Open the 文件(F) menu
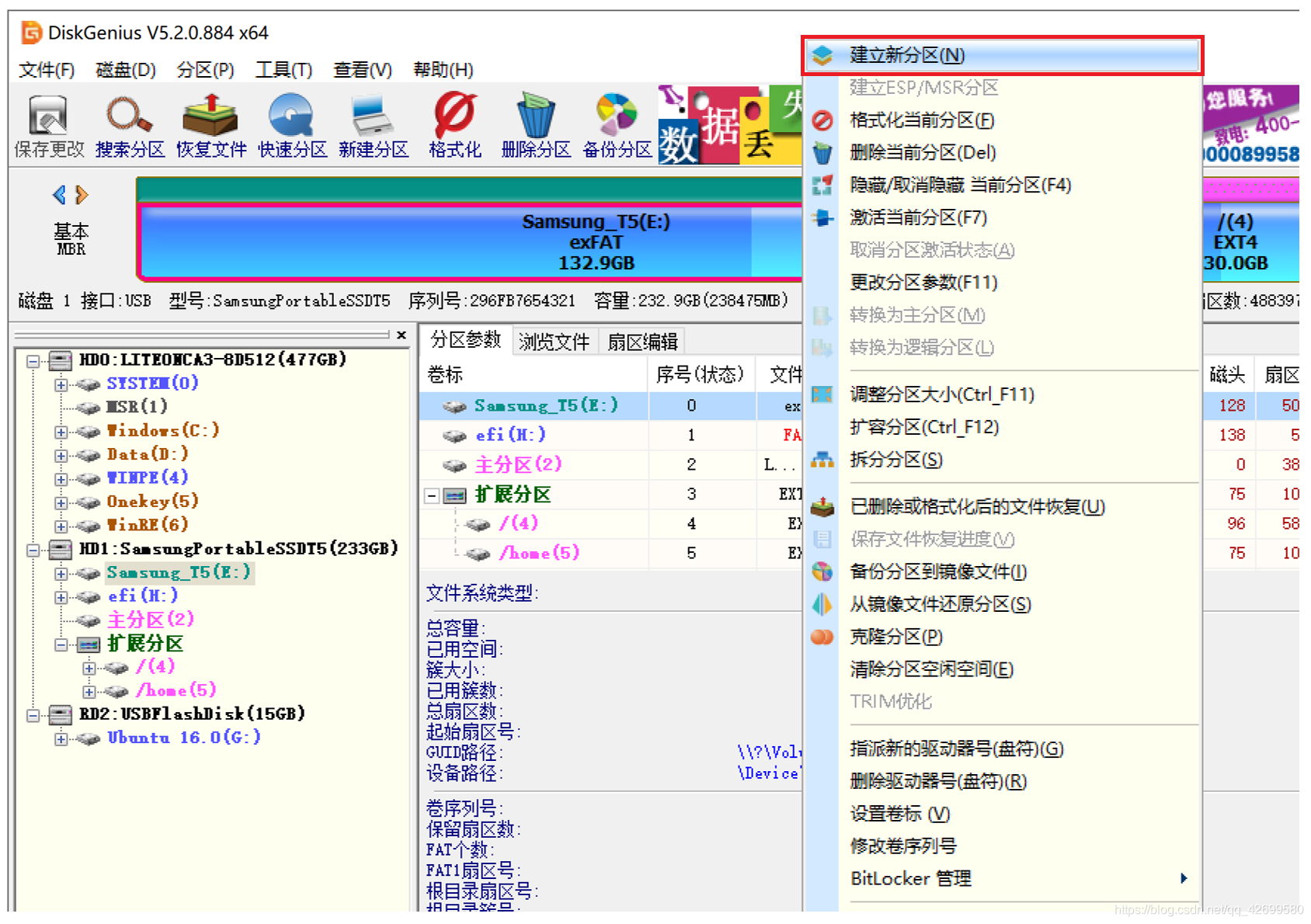The image size is (1311, 924). tap(47, 70)
